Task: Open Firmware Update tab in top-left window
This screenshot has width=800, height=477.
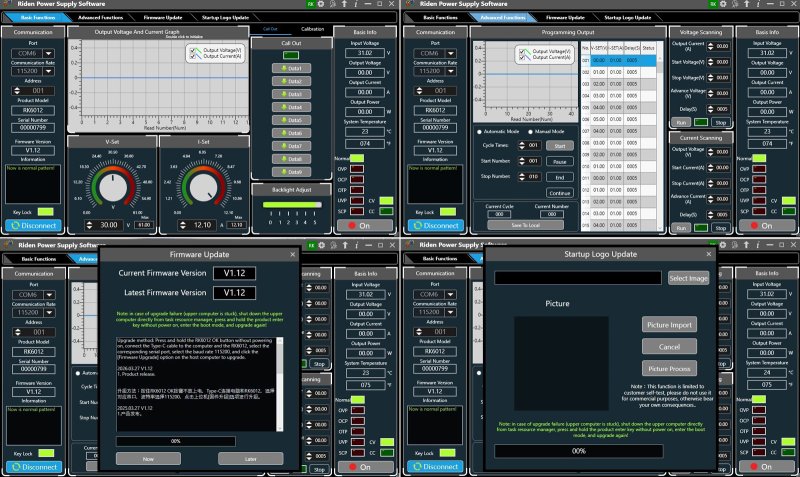Action: pos(163,17)
